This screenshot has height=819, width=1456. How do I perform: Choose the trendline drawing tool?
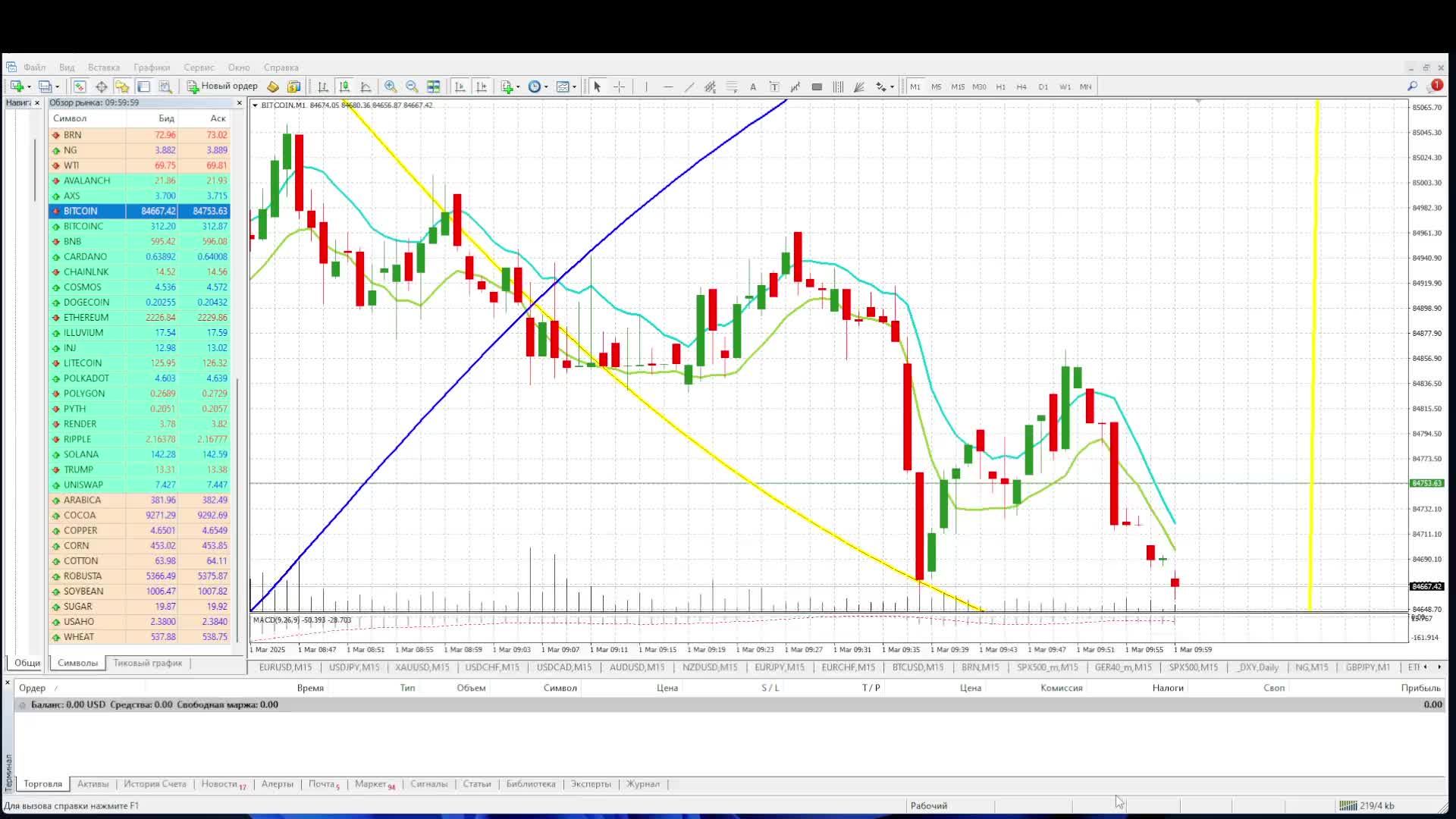tap(689, 86)
